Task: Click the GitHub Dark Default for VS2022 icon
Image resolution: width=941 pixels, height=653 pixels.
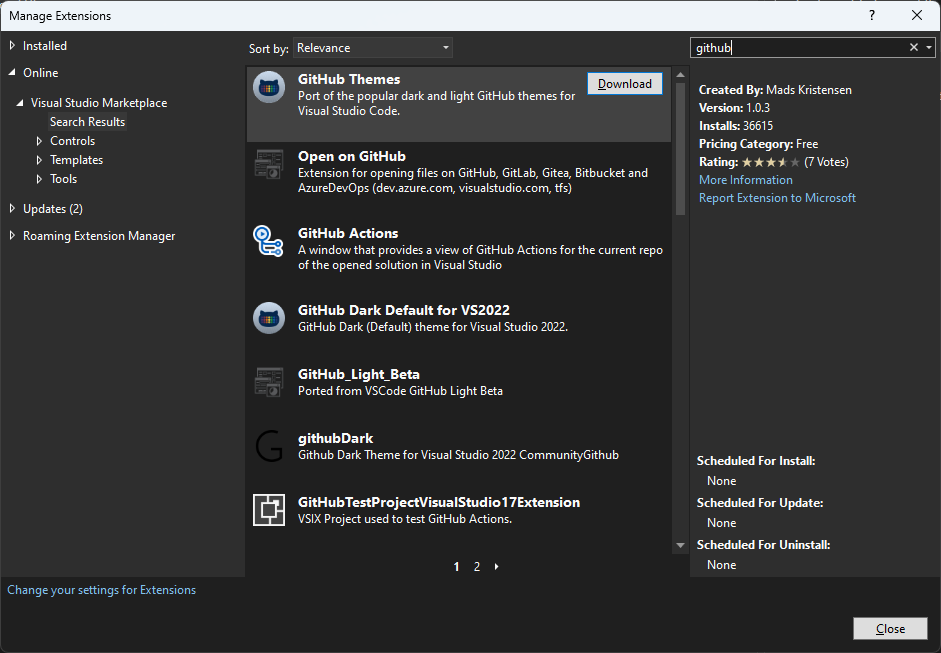Action: [x=268, y=317]
